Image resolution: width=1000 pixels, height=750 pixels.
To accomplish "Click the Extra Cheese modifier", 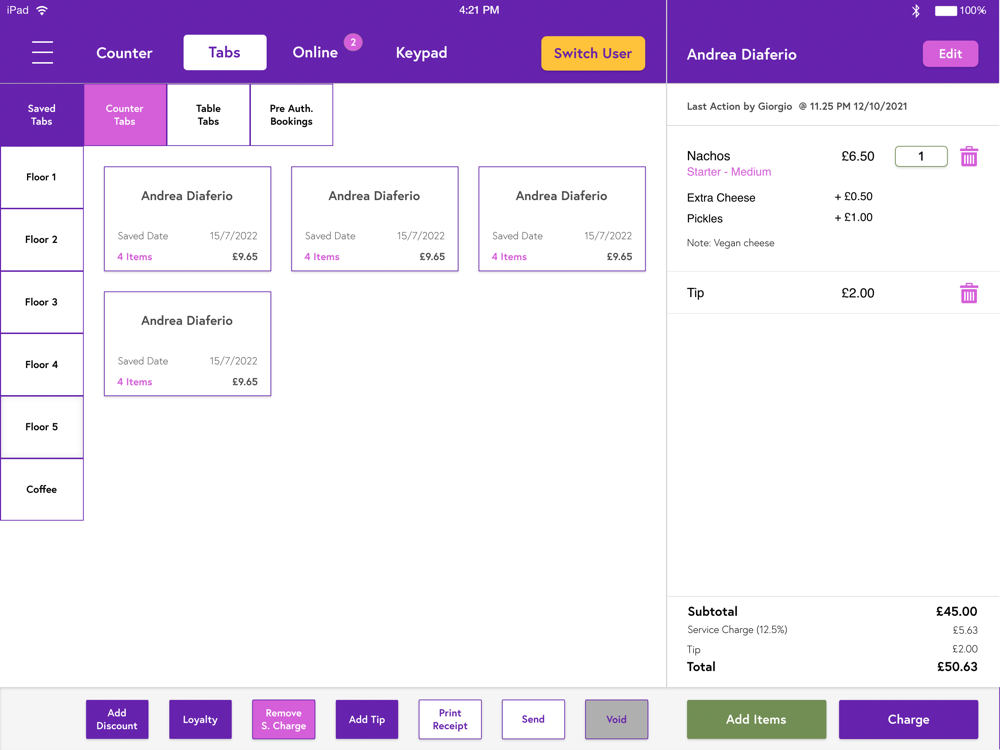I will pyautogui.click(x=721, y=198).
